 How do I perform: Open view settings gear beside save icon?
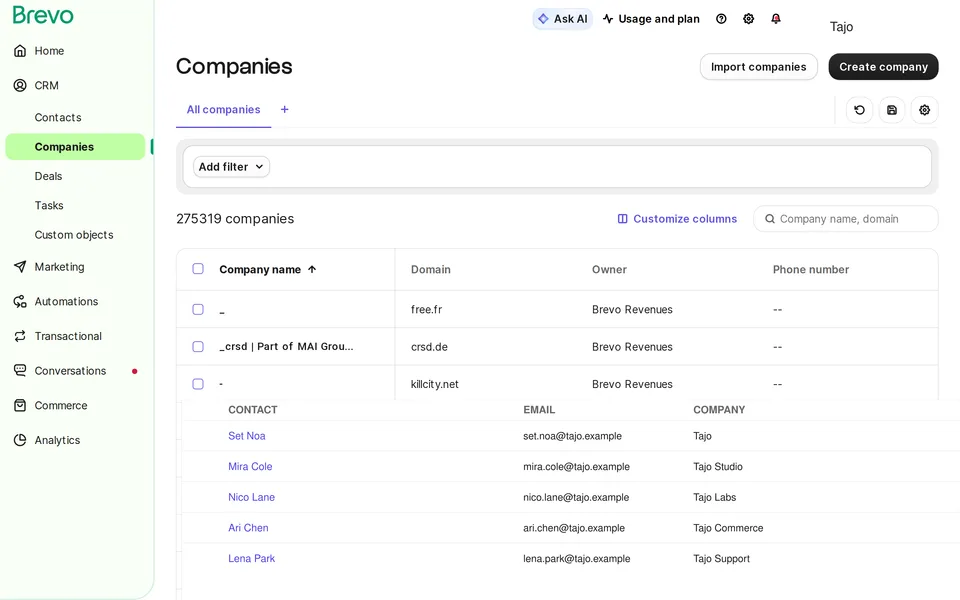point(924,110)
